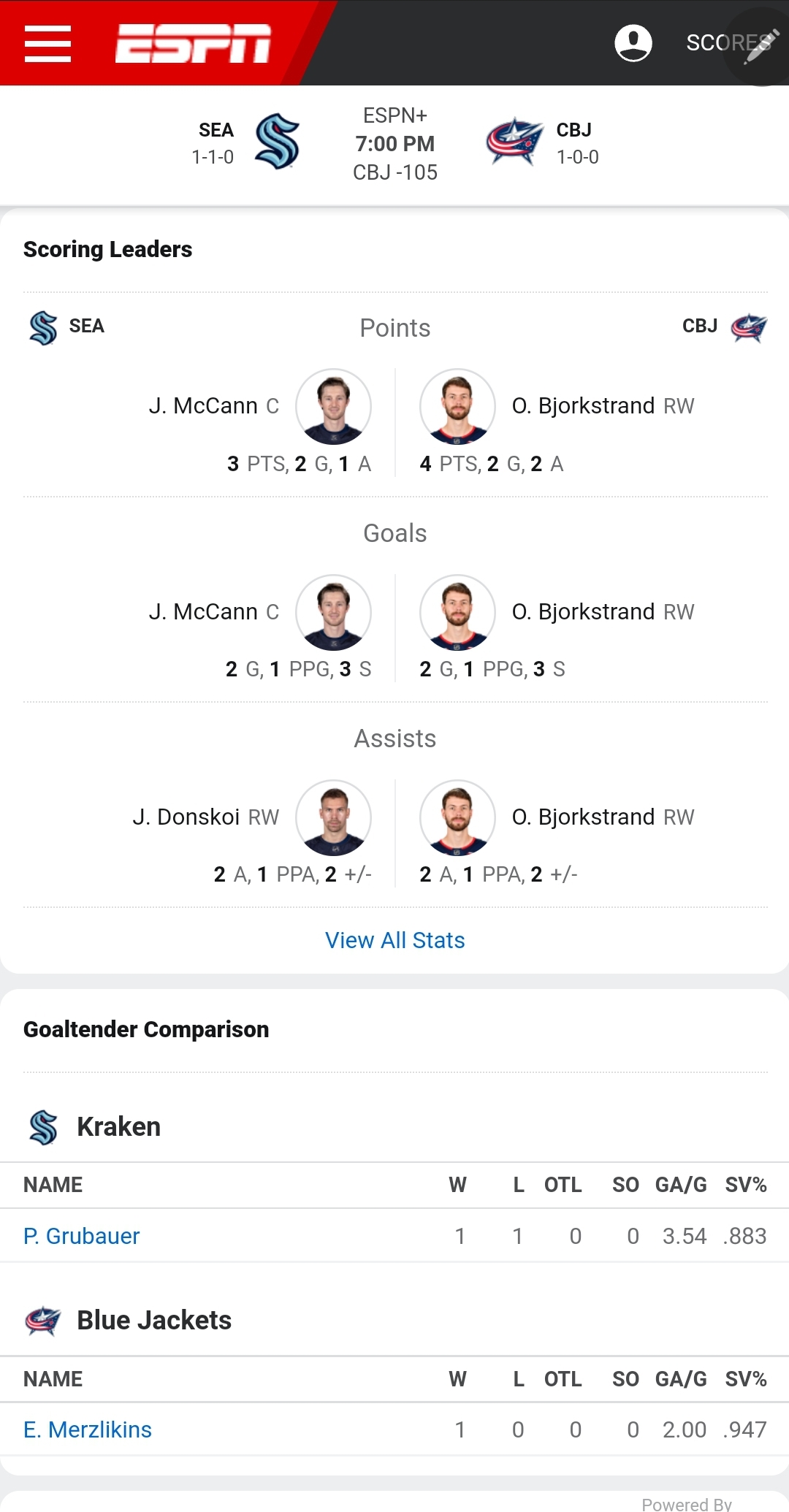Tap the ESPN logo

193,43
